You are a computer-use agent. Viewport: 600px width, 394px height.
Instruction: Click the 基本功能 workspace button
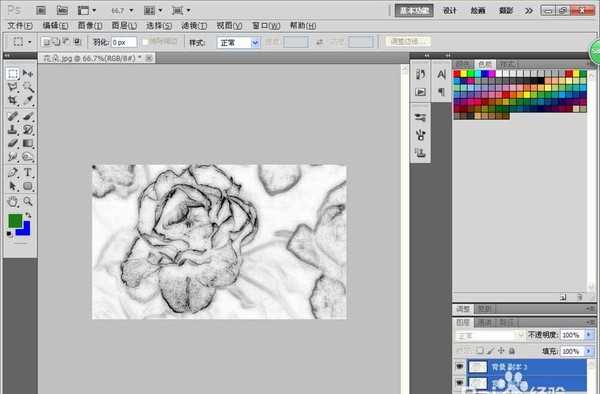414,10
